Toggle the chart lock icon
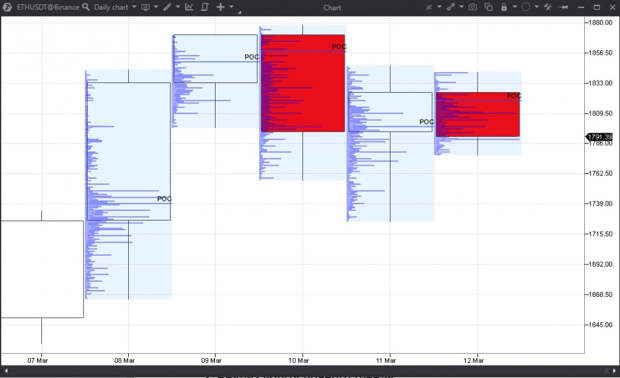The width and height of the screenshot is (620, 378). point(504,7)
